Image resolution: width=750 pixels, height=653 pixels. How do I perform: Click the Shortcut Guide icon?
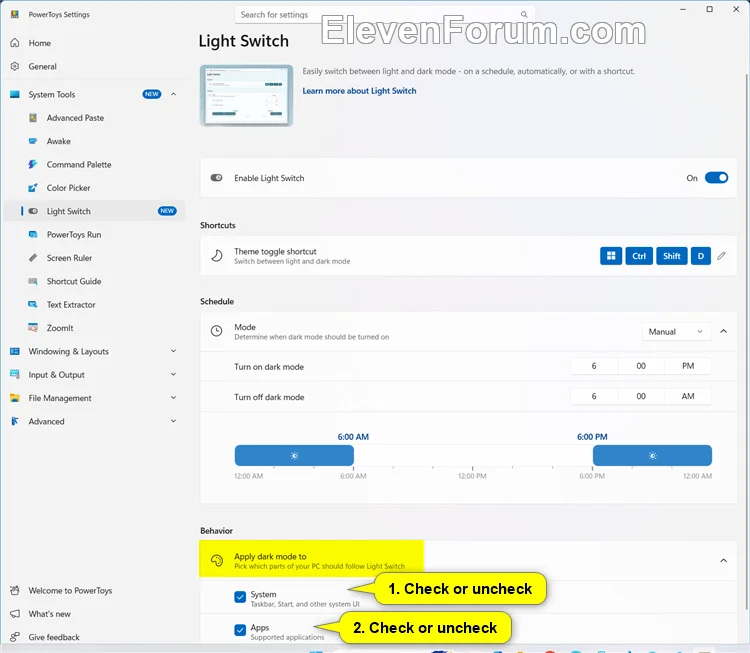pyautogui.click(x=33, y=281)
